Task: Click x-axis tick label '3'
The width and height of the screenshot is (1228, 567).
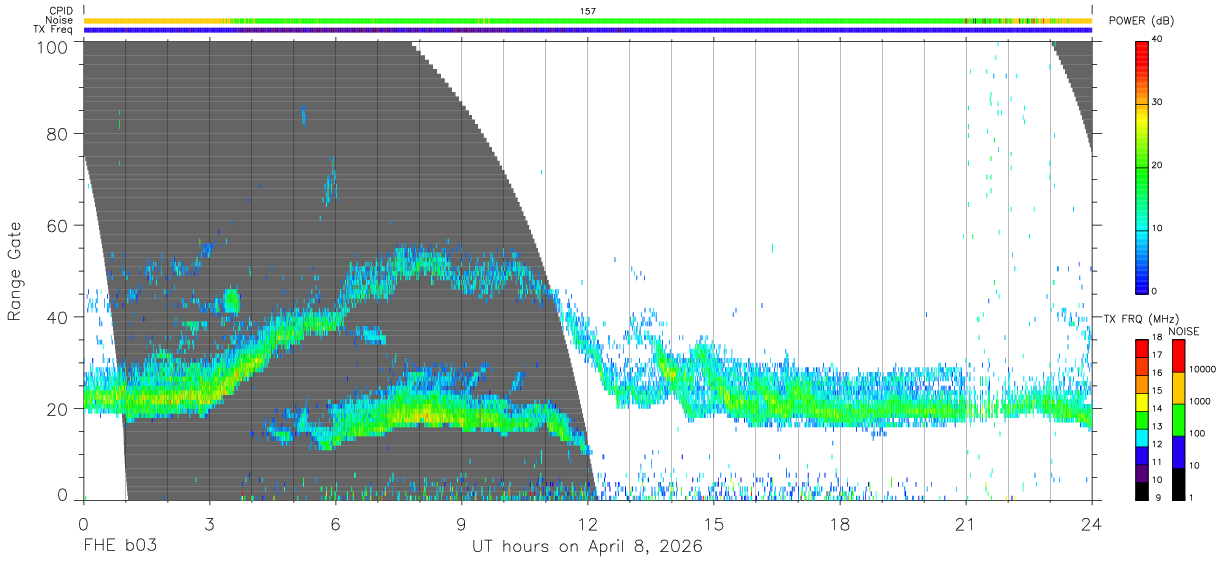Action: click(x=209, y=524)
